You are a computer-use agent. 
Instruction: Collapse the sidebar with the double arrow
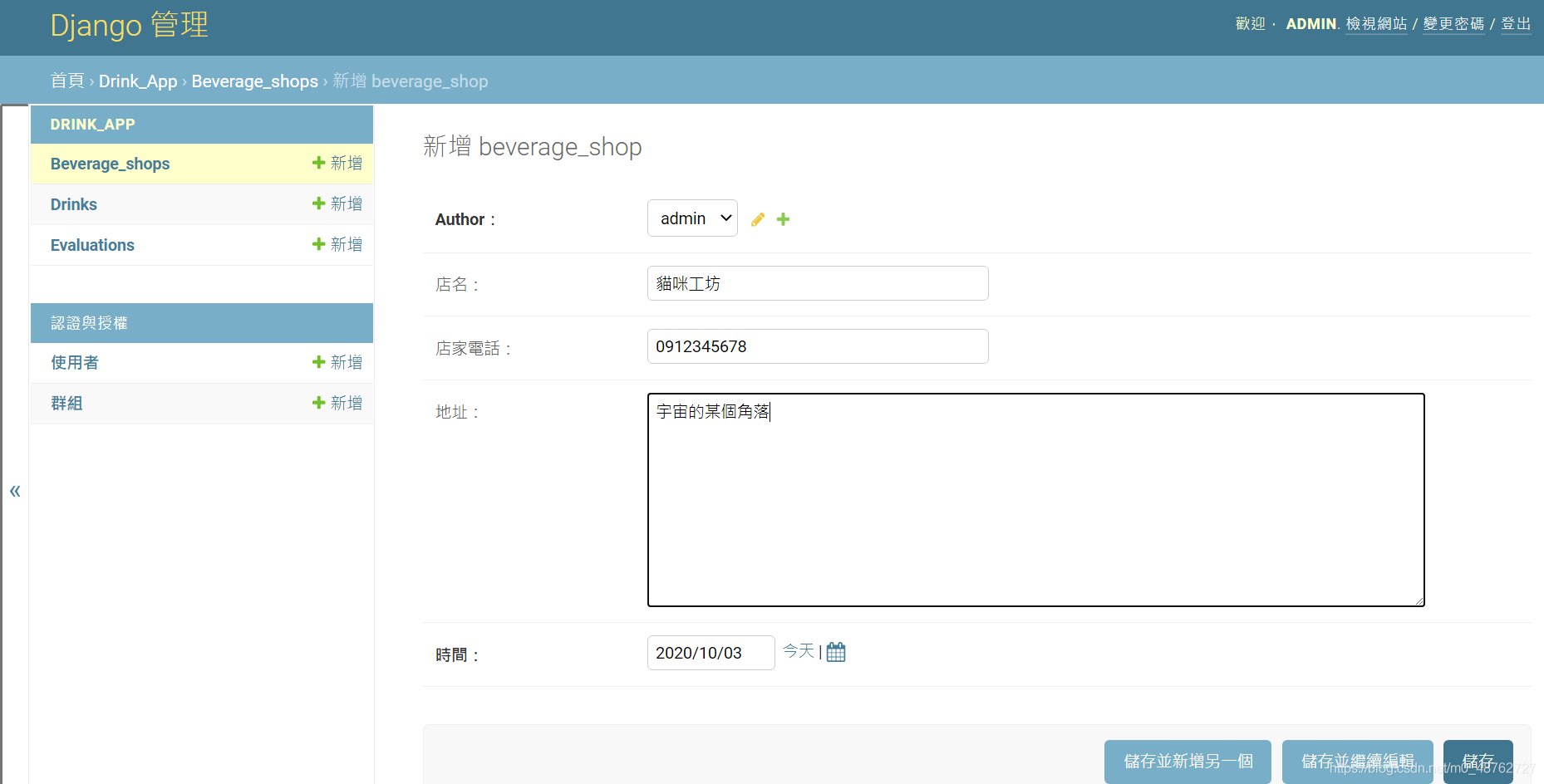15,491
